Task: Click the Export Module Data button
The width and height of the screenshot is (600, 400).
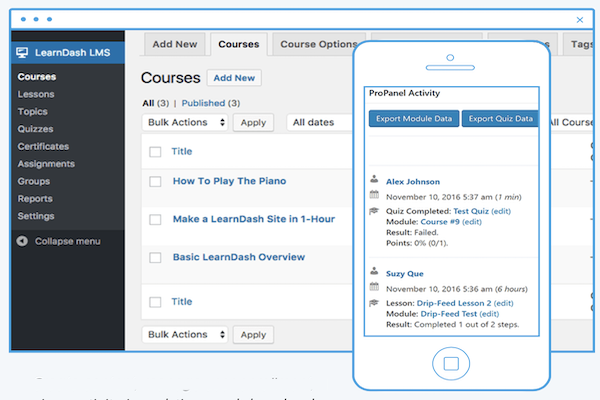Action: pyautogui.click(x=414, y=119)
